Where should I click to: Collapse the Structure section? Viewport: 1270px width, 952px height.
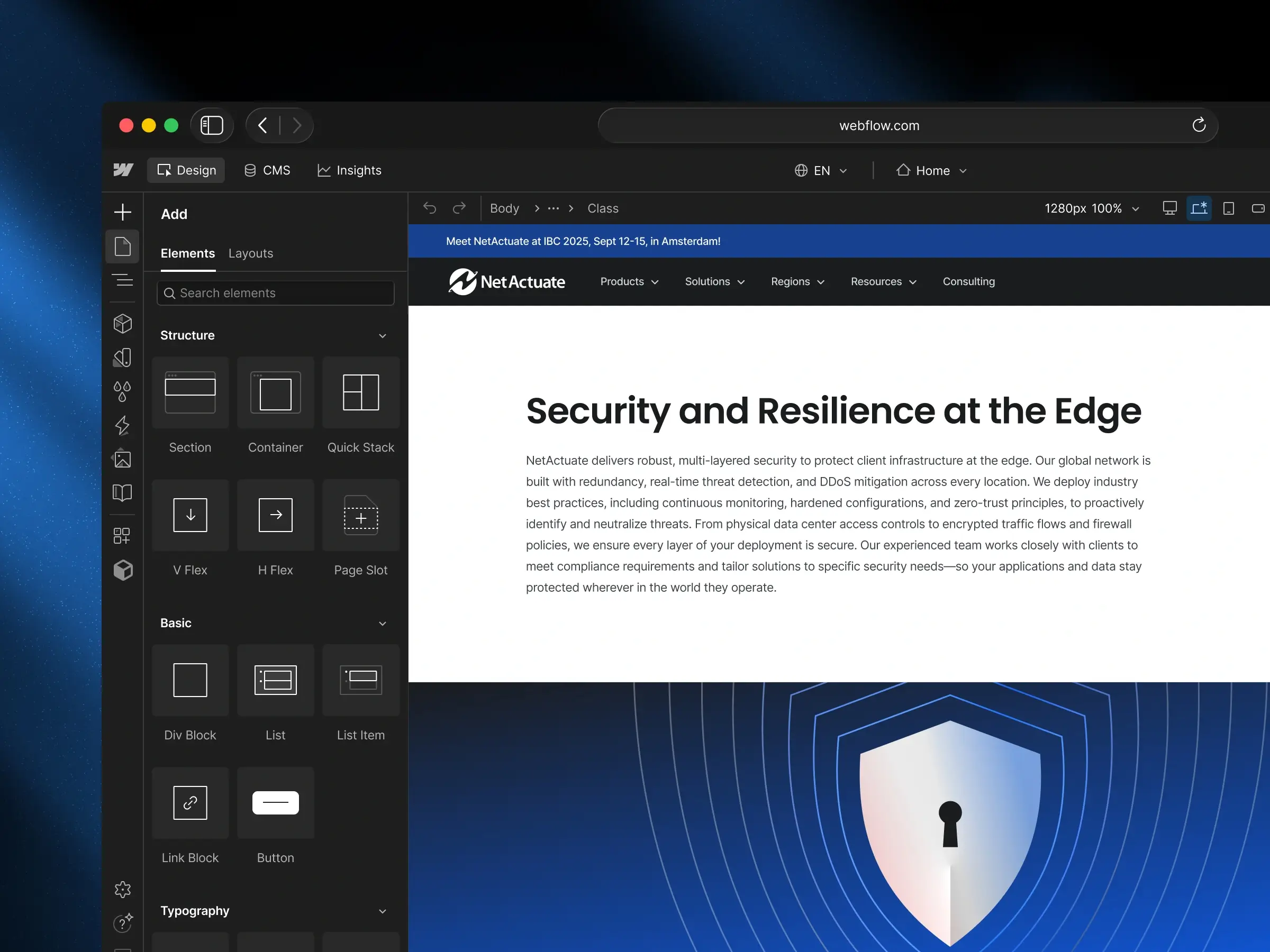pos(383,336)
